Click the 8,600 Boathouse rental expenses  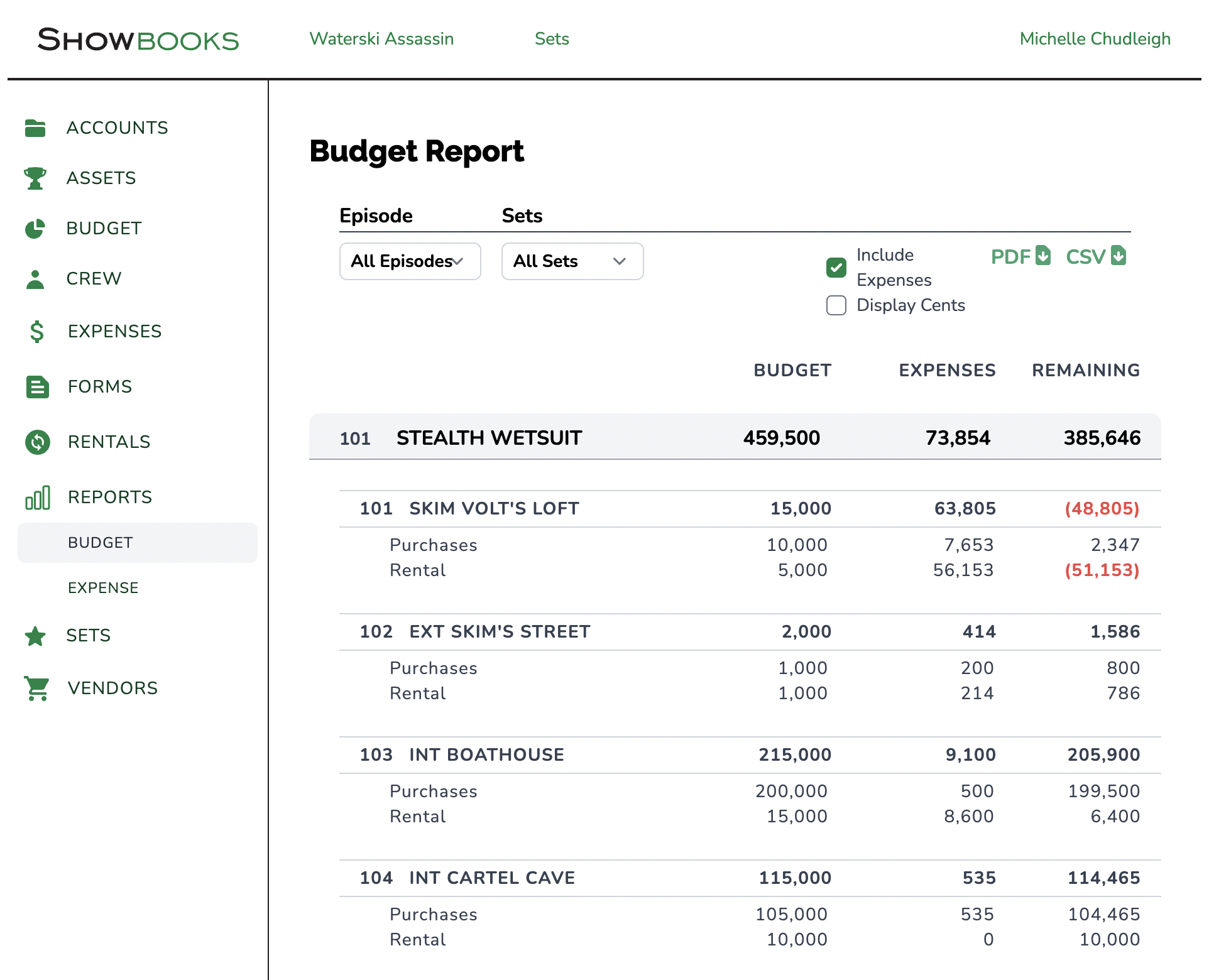[x=969, y=817]
